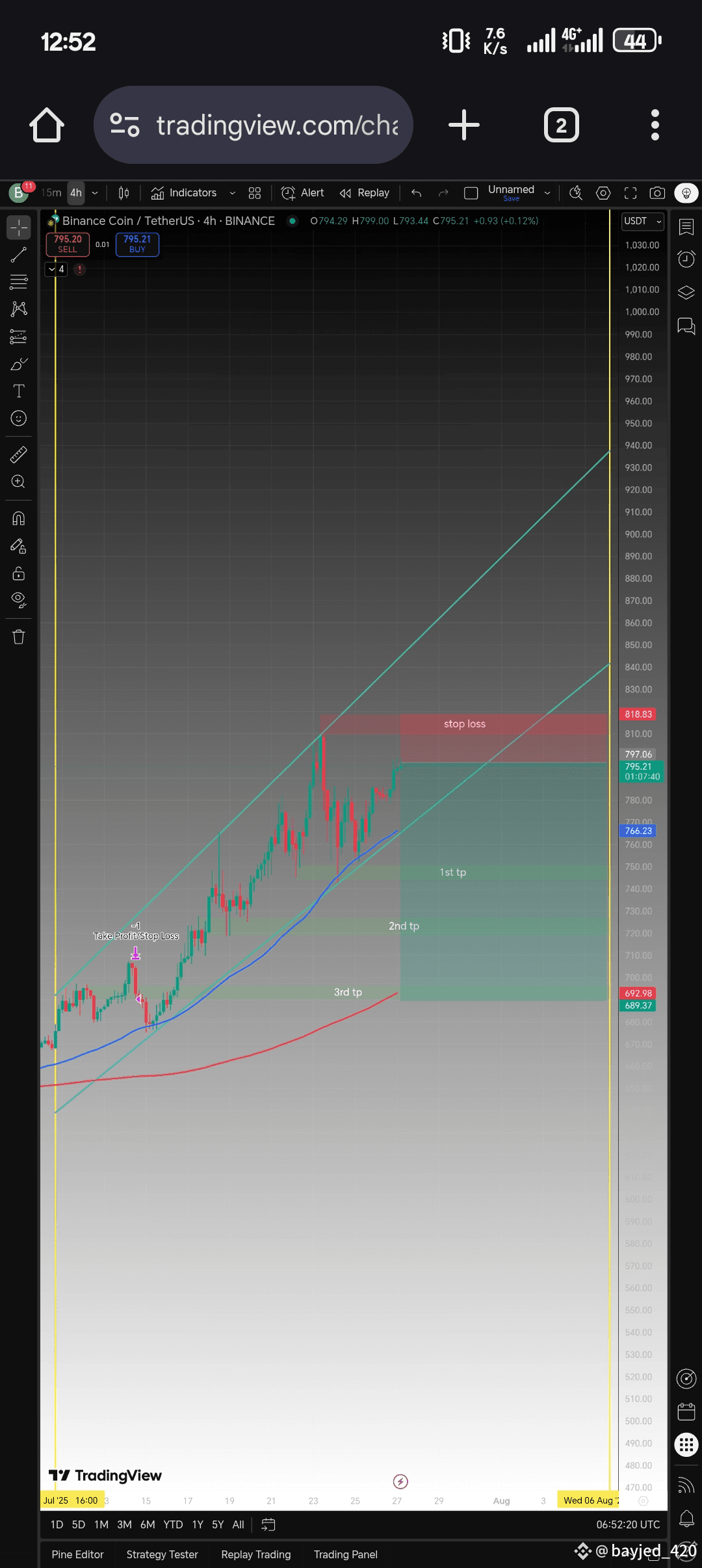702x1568 pixels.
Task: Open the go to date calendar icon
Action: [x=268, y=1524]
